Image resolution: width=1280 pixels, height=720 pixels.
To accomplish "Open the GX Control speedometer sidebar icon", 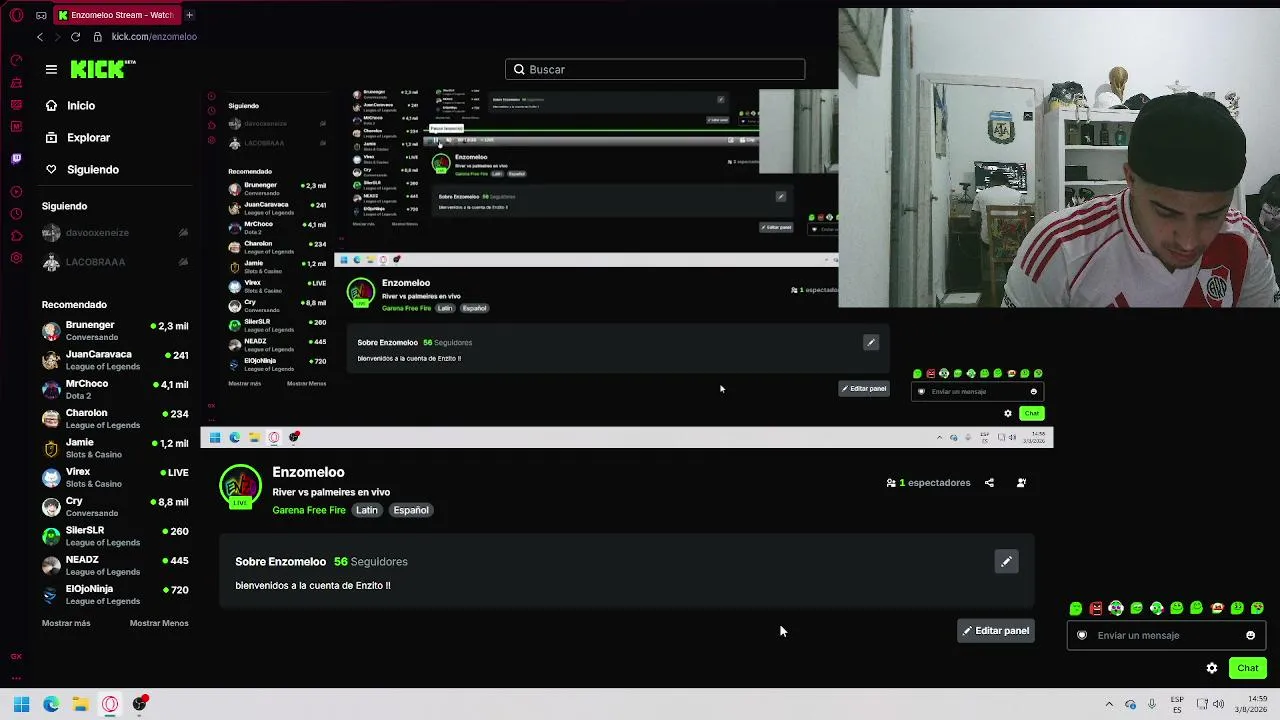I will [16, 61].
